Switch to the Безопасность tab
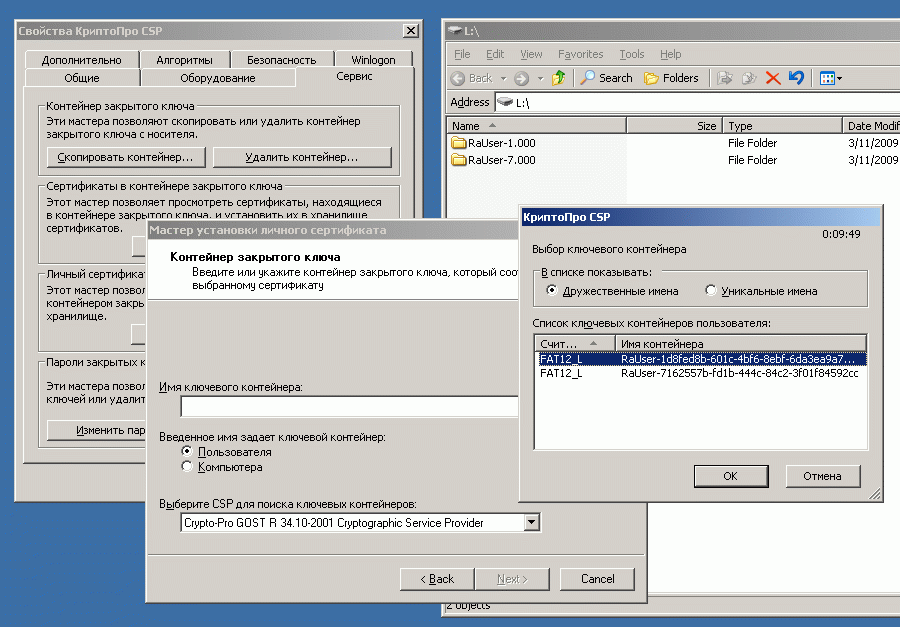 pos(281,60)
